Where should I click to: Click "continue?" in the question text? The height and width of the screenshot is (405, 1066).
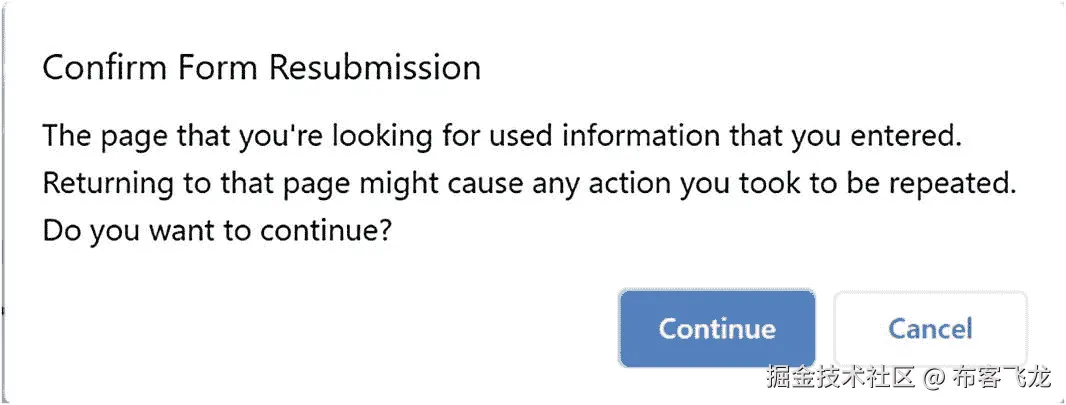coord(325,231)
